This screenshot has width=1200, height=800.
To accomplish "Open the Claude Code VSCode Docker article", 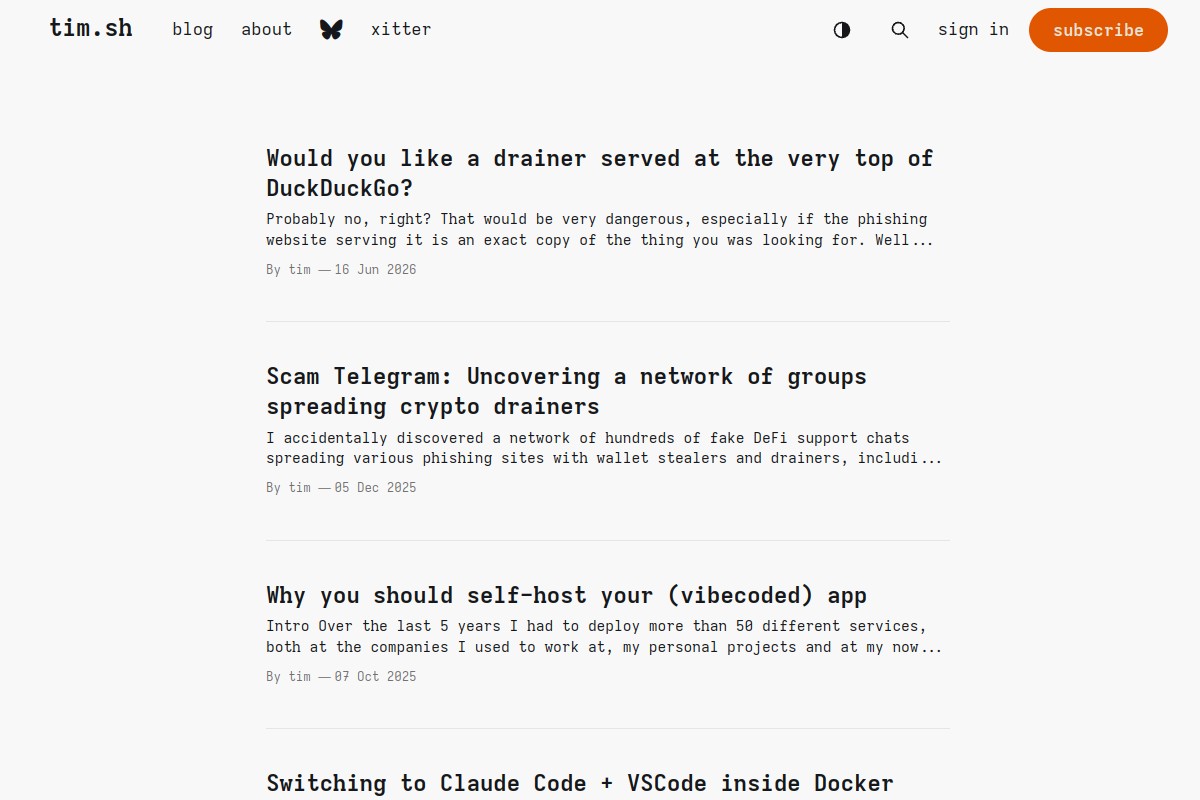I will tap(580, 783).
